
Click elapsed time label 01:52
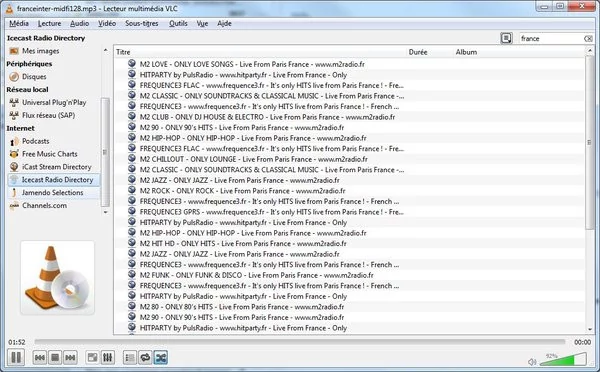point(17,342)
